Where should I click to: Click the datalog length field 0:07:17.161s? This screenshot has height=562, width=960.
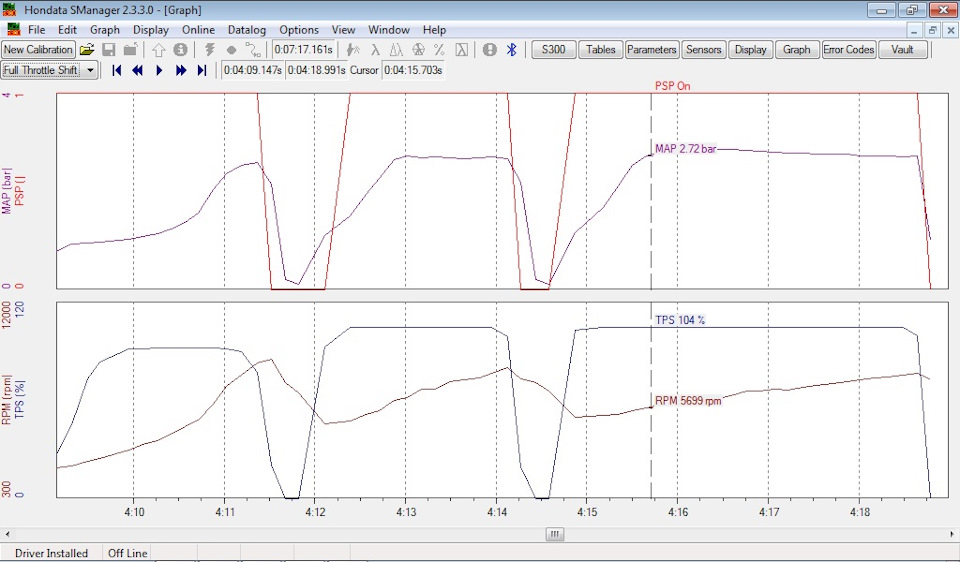(x=304, y=50)
